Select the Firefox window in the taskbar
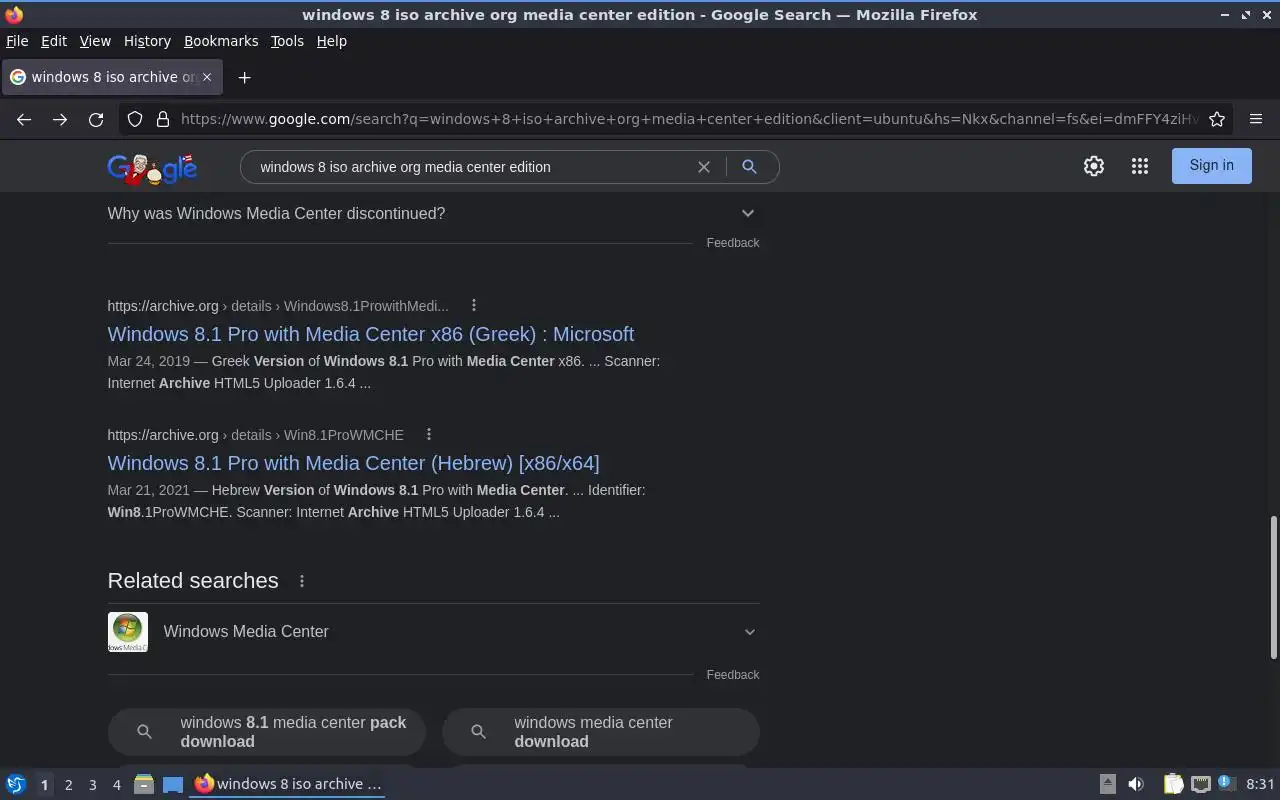 pyautogui.click(x=288, y=784)
